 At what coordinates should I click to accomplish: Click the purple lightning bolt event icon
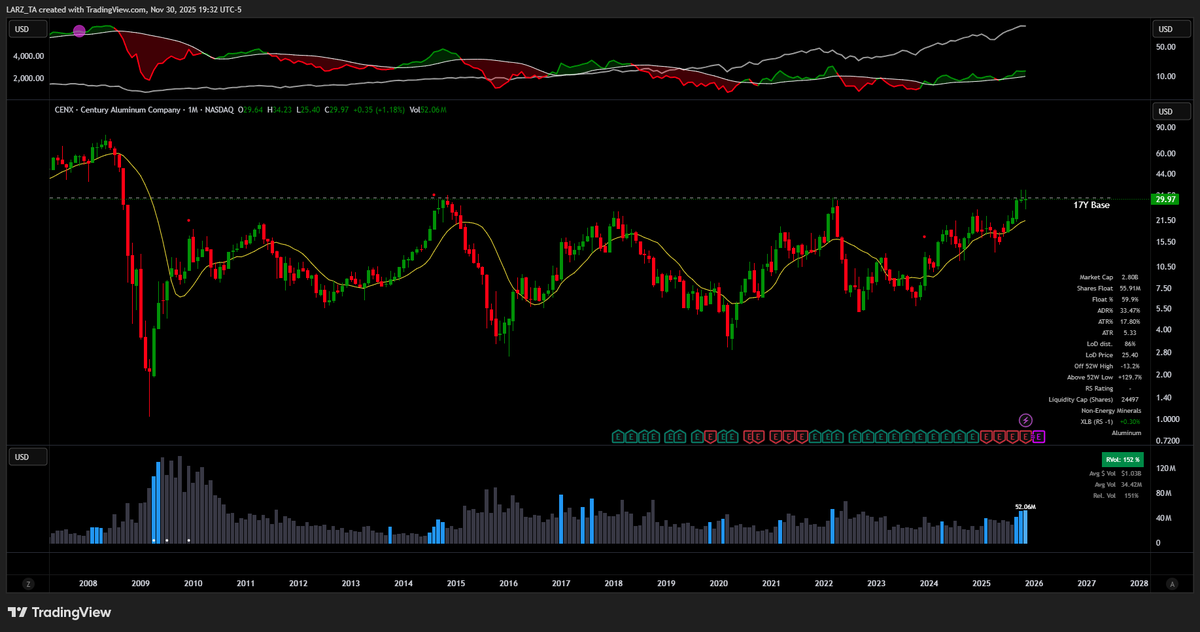coord(1025,420)
